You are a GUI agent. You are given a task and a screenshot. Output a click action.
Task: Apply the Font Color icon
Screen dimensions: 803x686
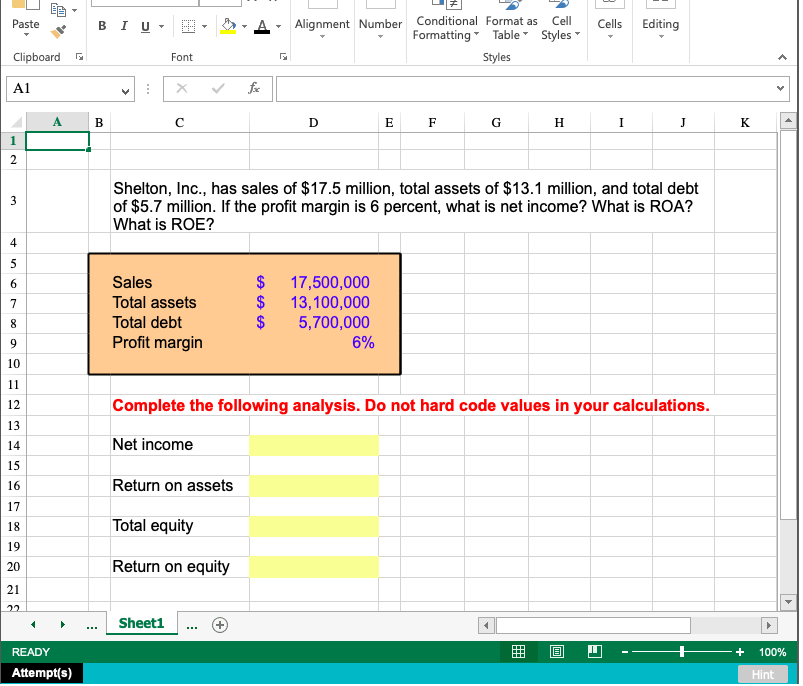(x=260, y=25)
